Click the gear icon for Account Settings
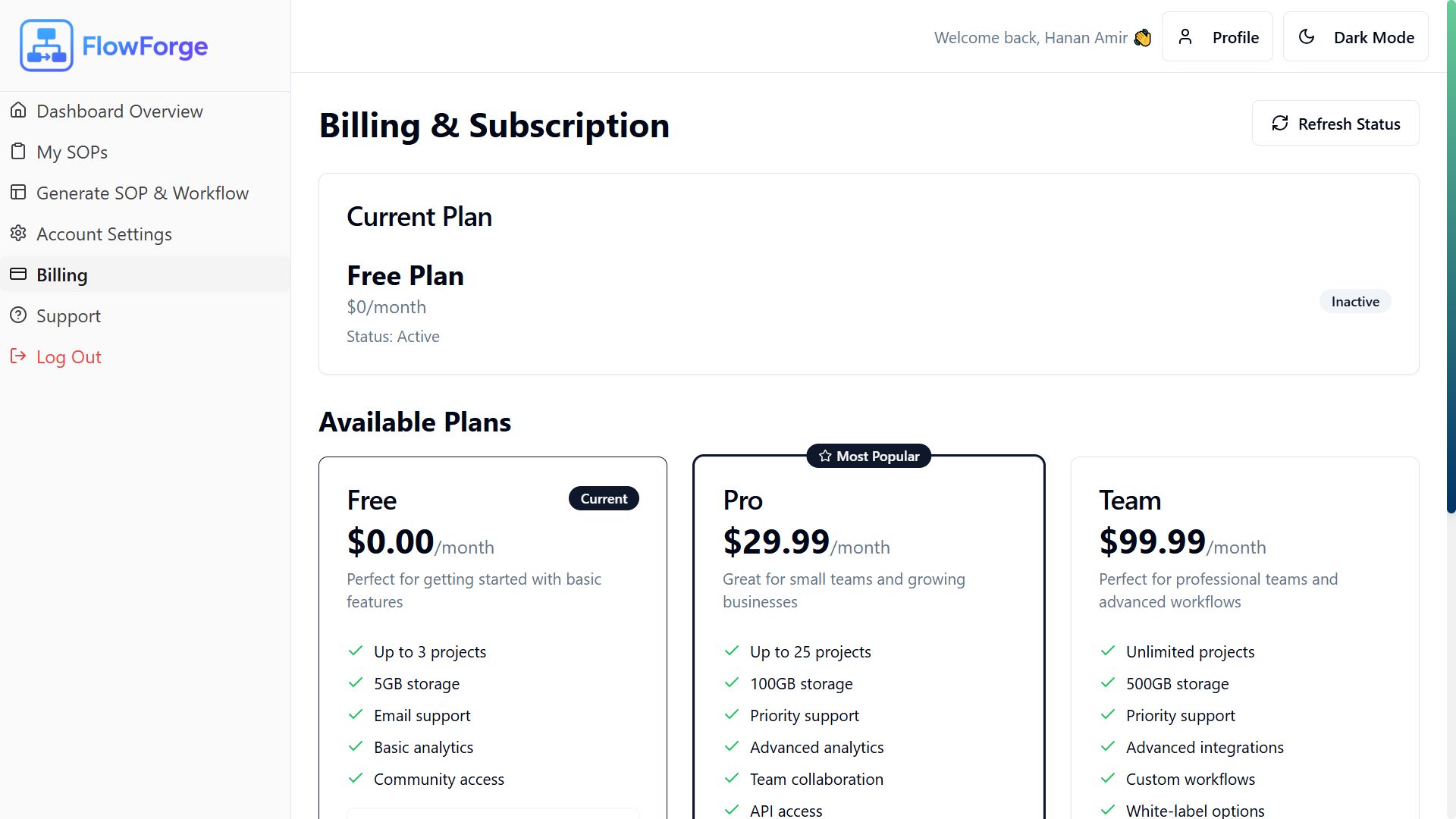This screenshot has height=819, width=1456. [18, 234]
